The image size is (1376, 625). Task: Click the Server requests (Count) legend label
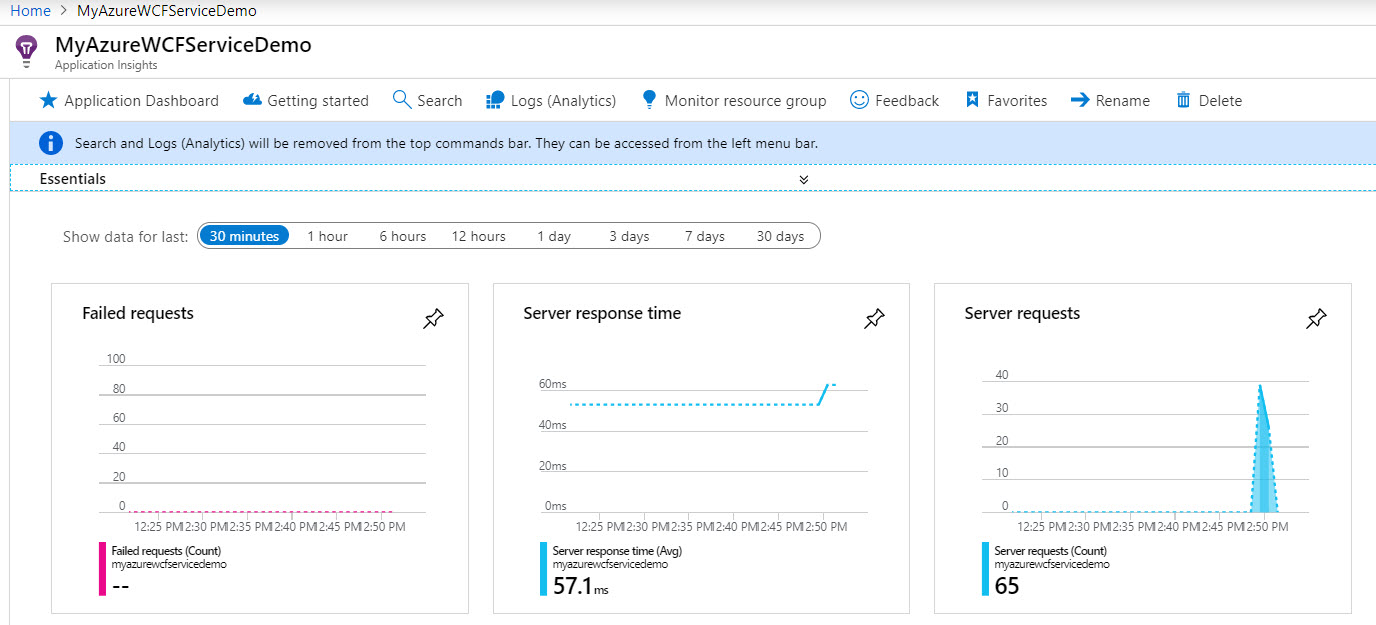pos(1050,551)
